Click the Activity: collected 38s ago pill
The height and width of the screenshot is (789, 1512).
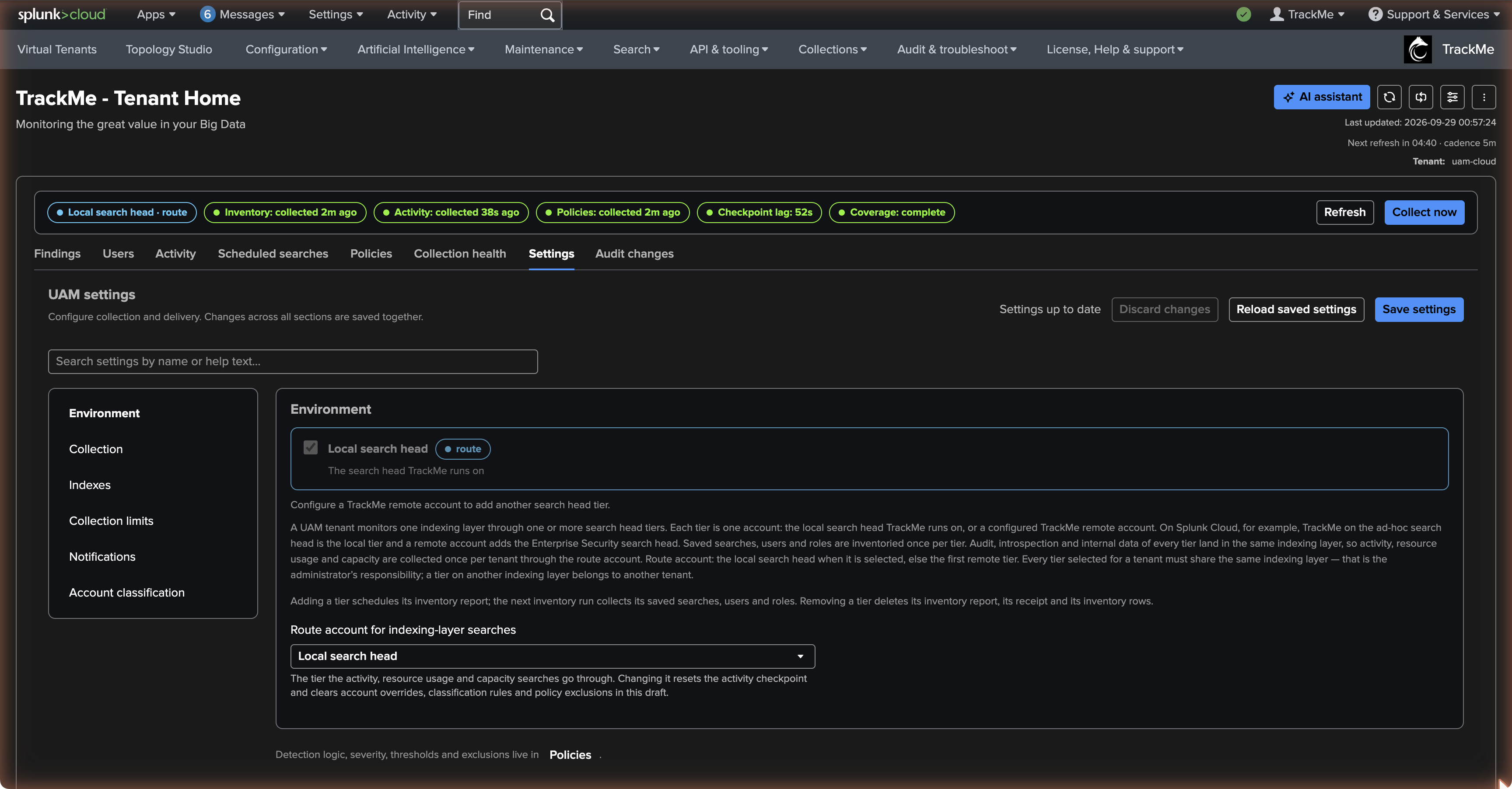click(451, 213)
